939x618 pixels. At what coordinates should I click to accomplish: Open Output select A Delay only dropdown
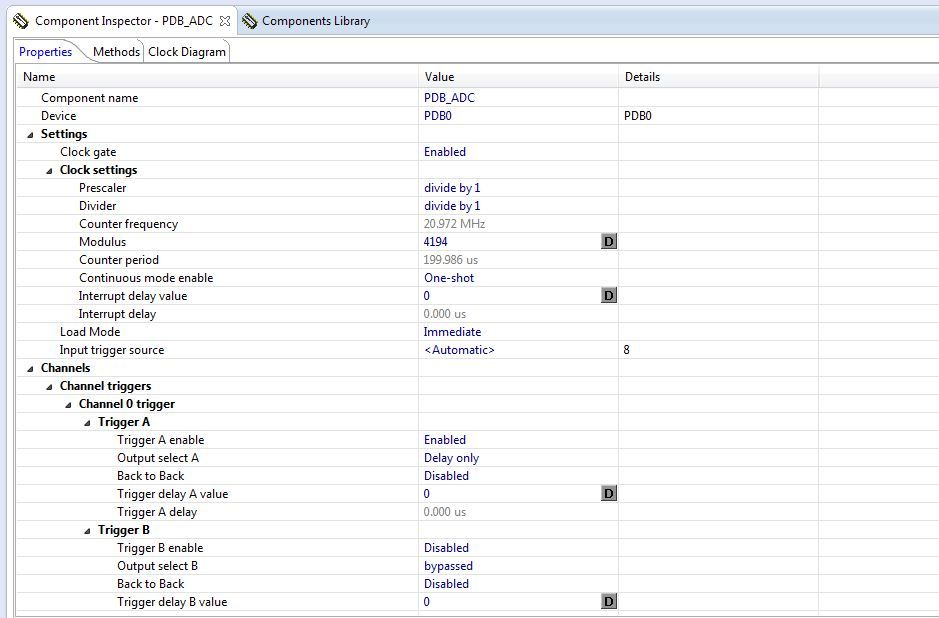point(452,458)
